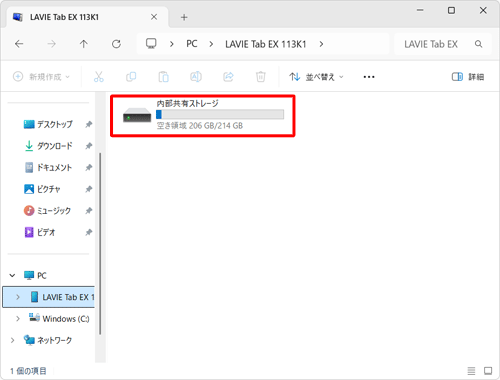
Task: Refresh the current folder view
Action: click(x=116, y=44)
